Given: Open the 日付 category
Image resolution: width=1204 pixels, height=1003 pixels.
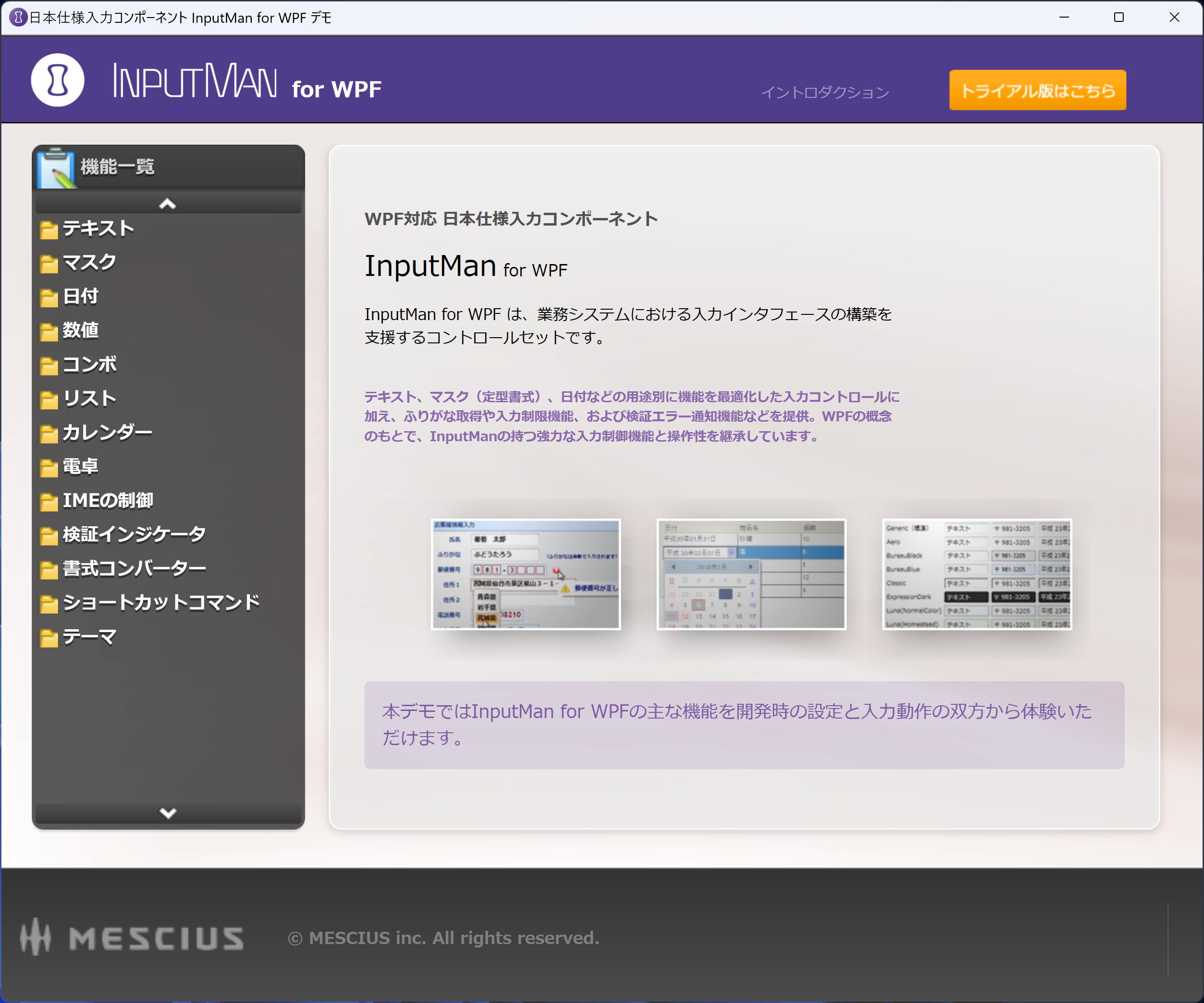Looking at the screenshot, I should pos(80,296).
